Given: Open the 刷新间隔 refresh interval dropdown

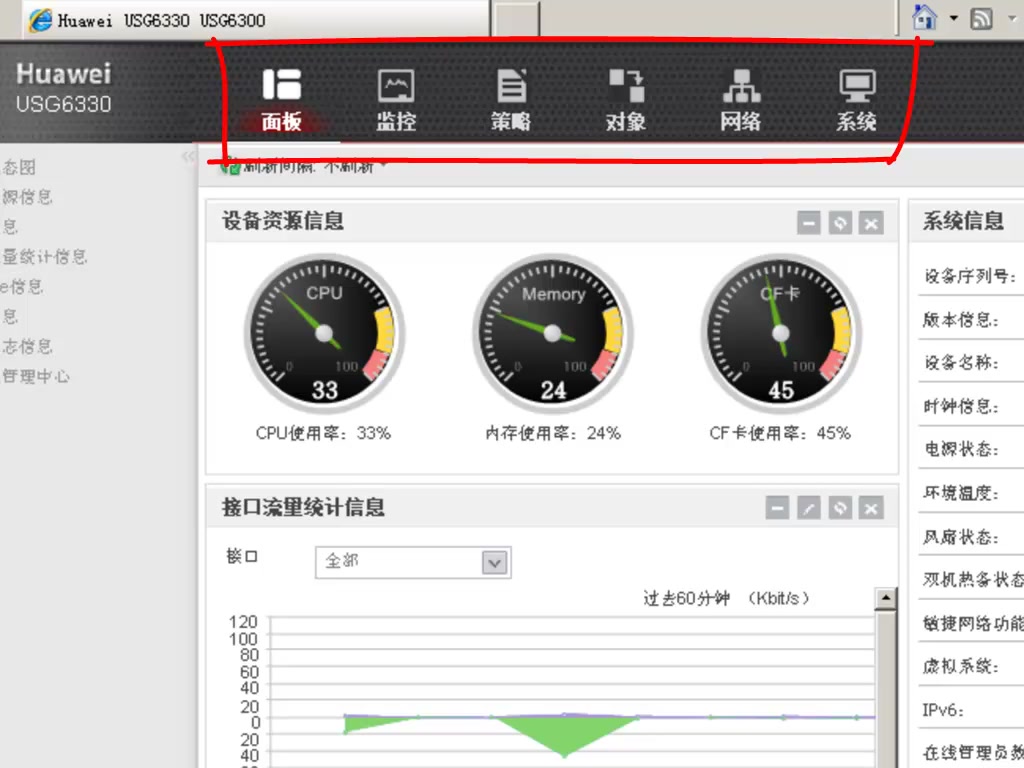Looking at the screenshot, I should point(383,165).
